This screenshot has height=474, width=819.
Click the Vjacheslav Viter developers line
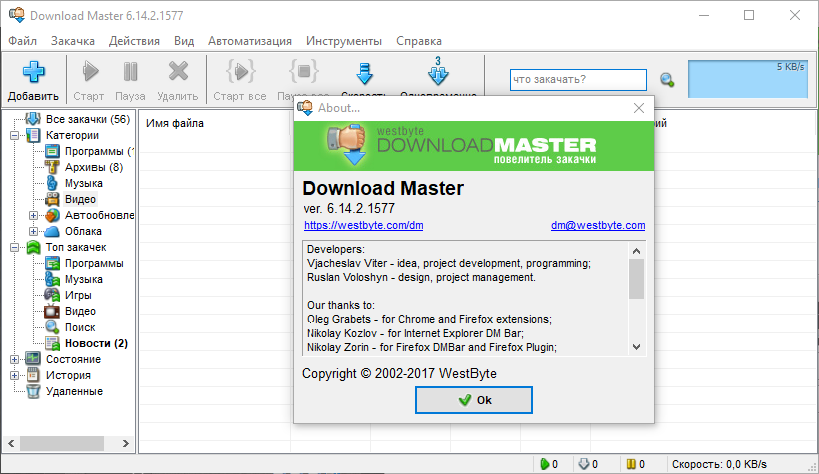tap(449, 263)
